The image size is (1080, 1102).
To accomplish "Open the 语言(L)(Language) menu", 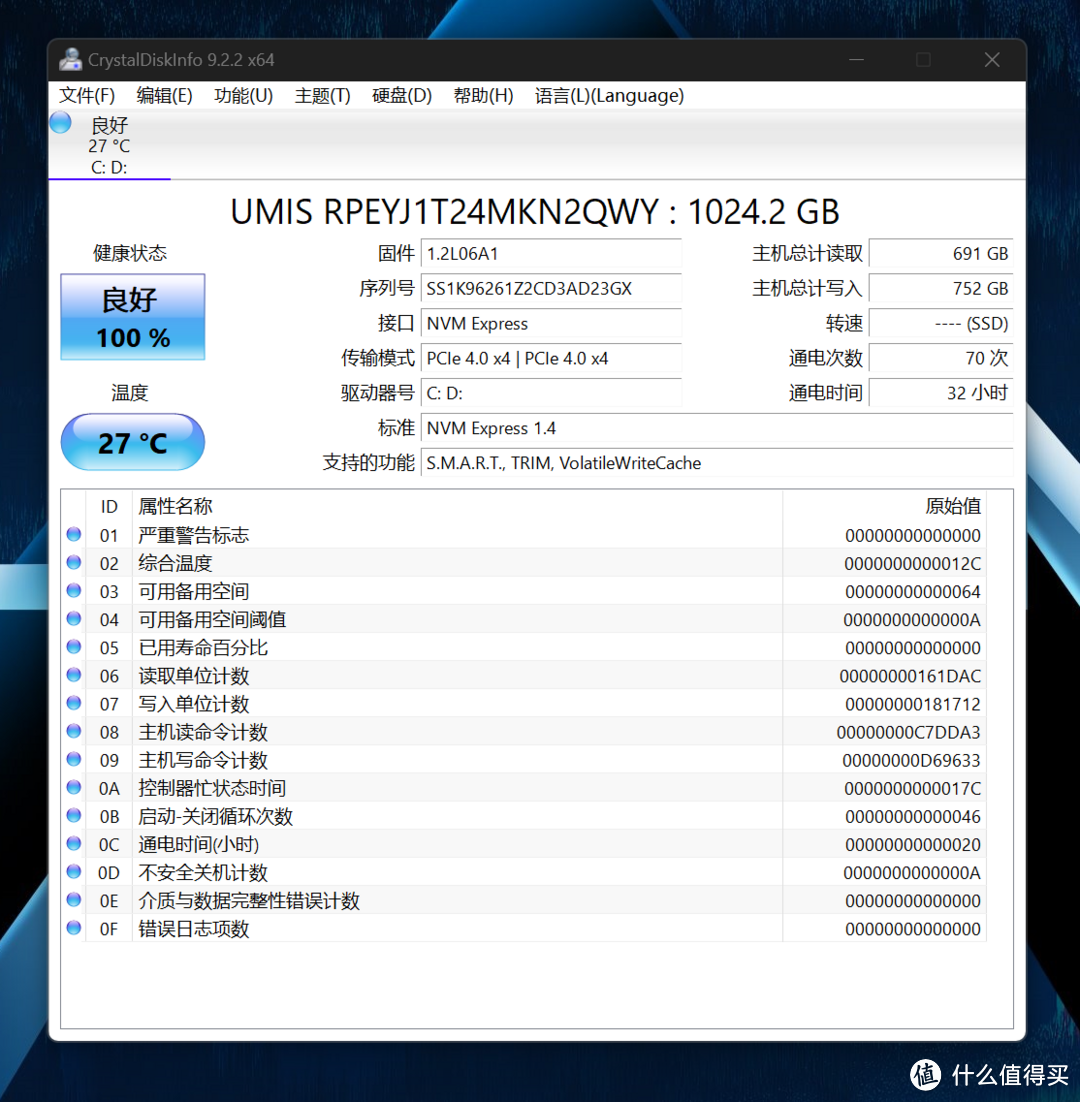I will [x=609, y=96].
